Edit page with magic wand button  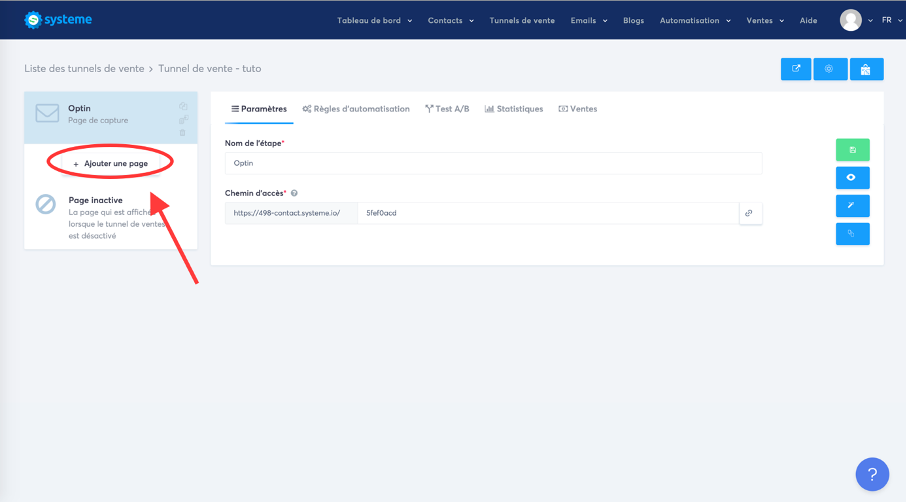coord(852,206)
